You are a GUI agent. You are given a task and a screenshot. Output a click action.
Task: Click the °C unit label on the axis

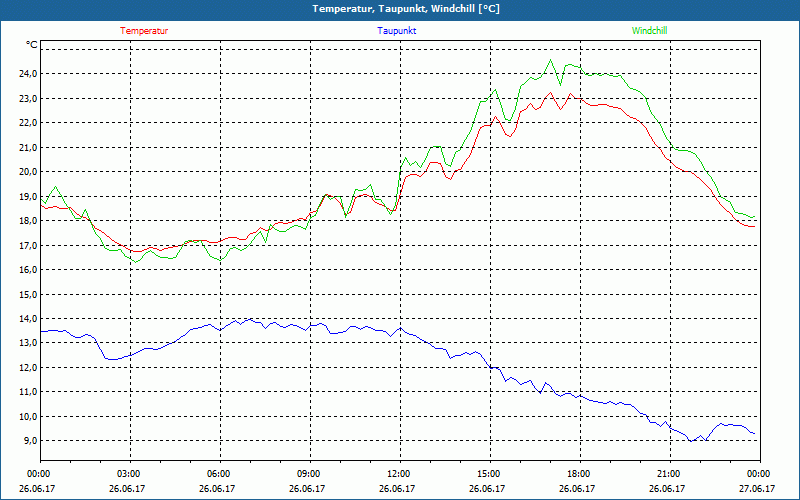(32, 45)
